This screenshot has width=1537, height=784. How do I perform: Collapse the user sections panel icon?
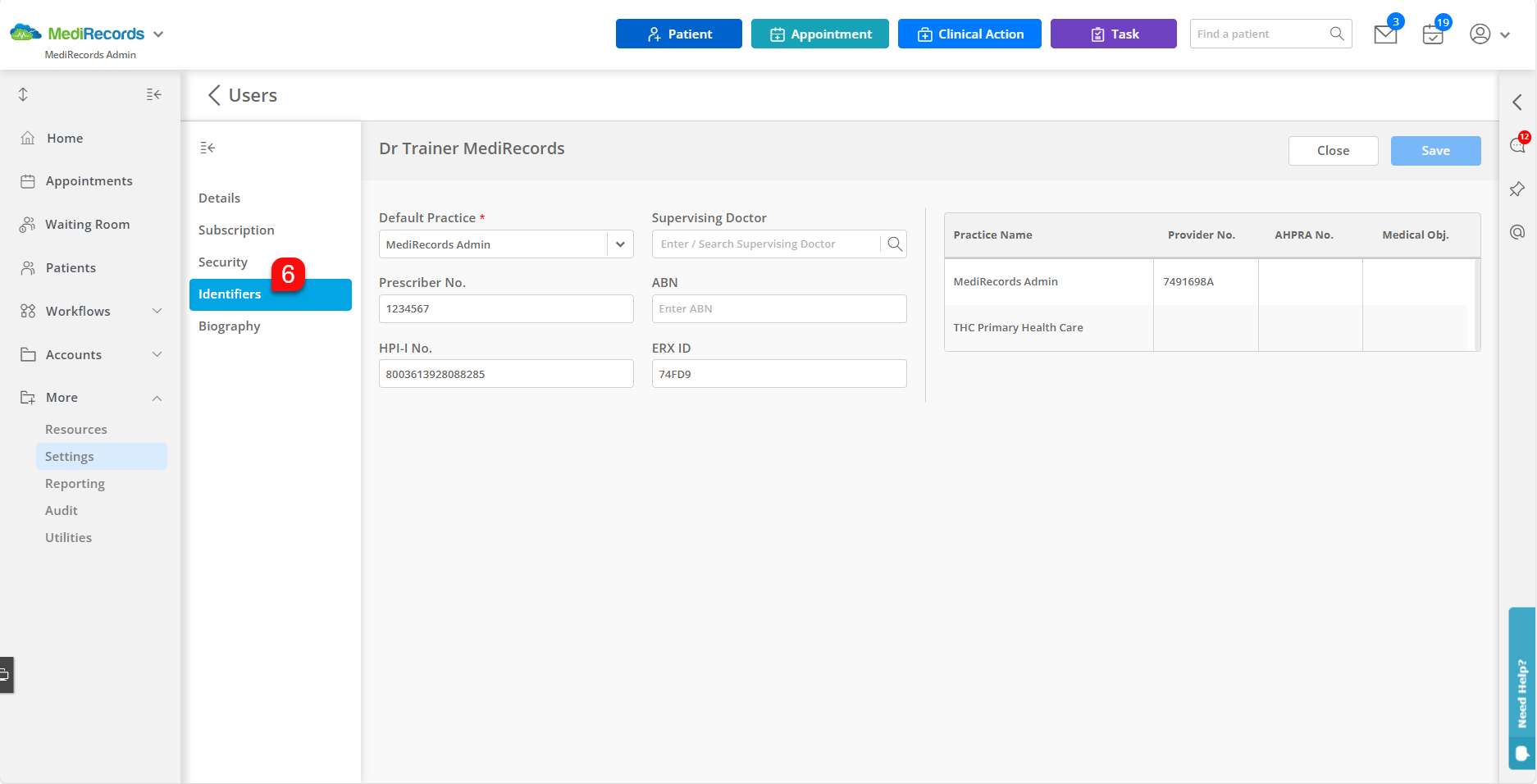point(208,148)
